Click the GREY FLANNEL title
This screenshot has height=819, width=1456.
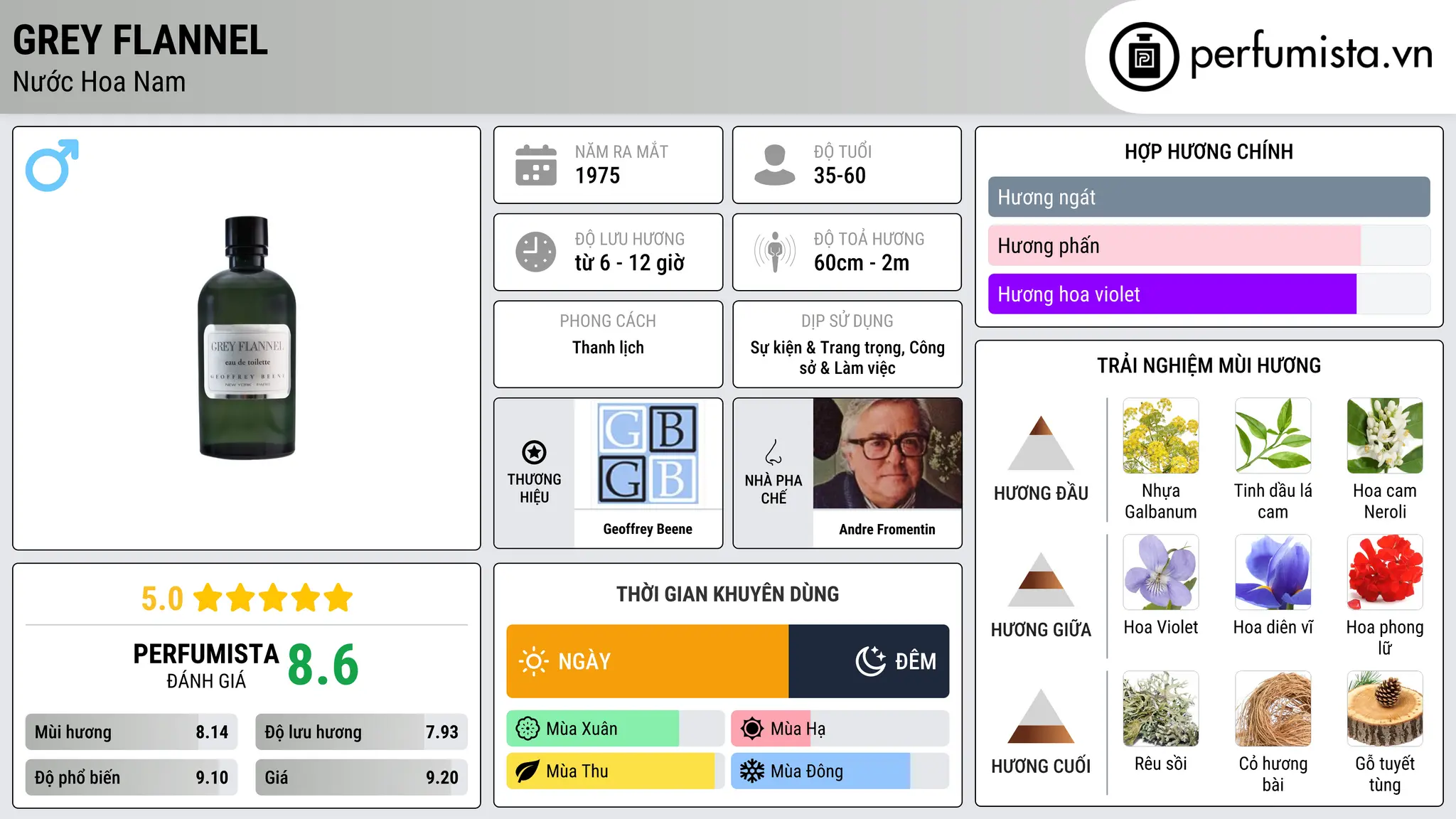pos(141,40)
